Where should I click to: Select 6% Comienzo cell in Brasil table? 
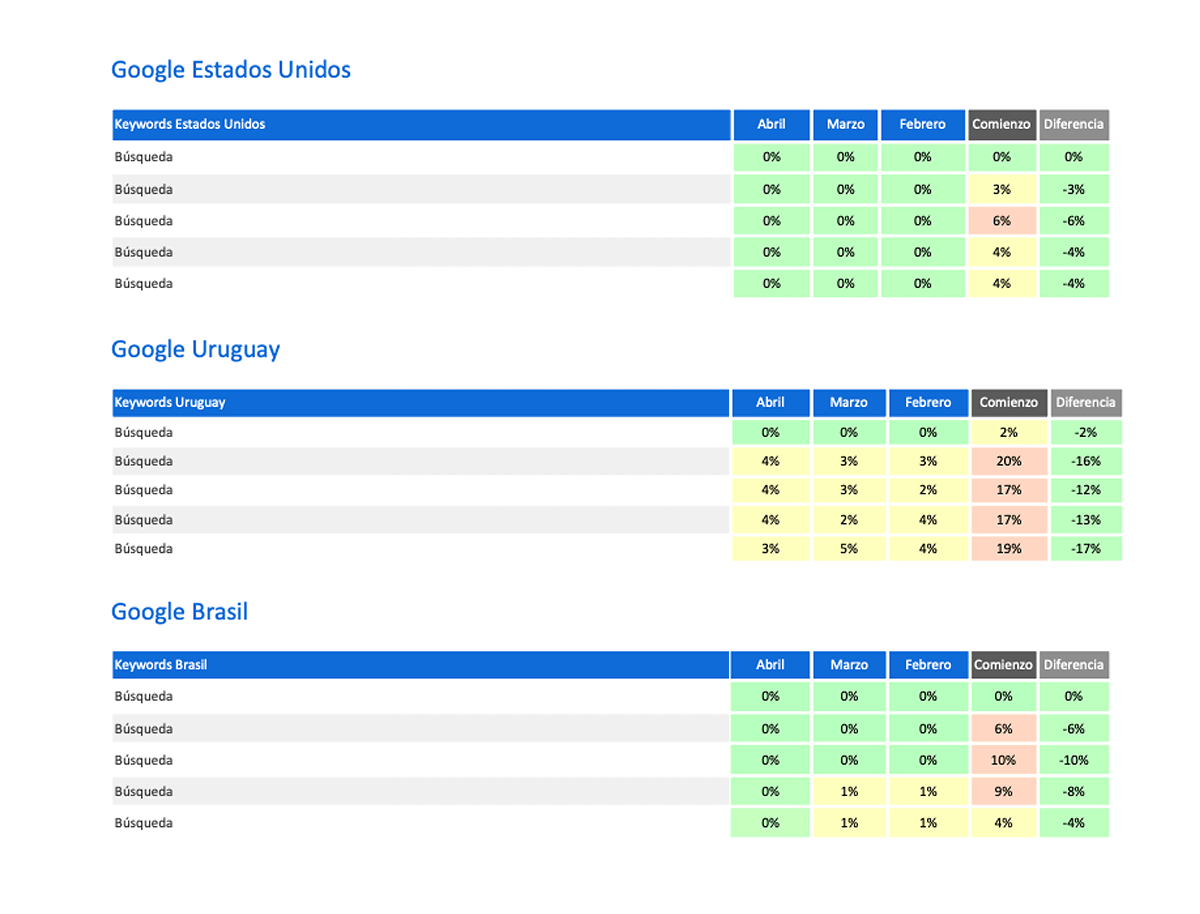point(1003,729)
